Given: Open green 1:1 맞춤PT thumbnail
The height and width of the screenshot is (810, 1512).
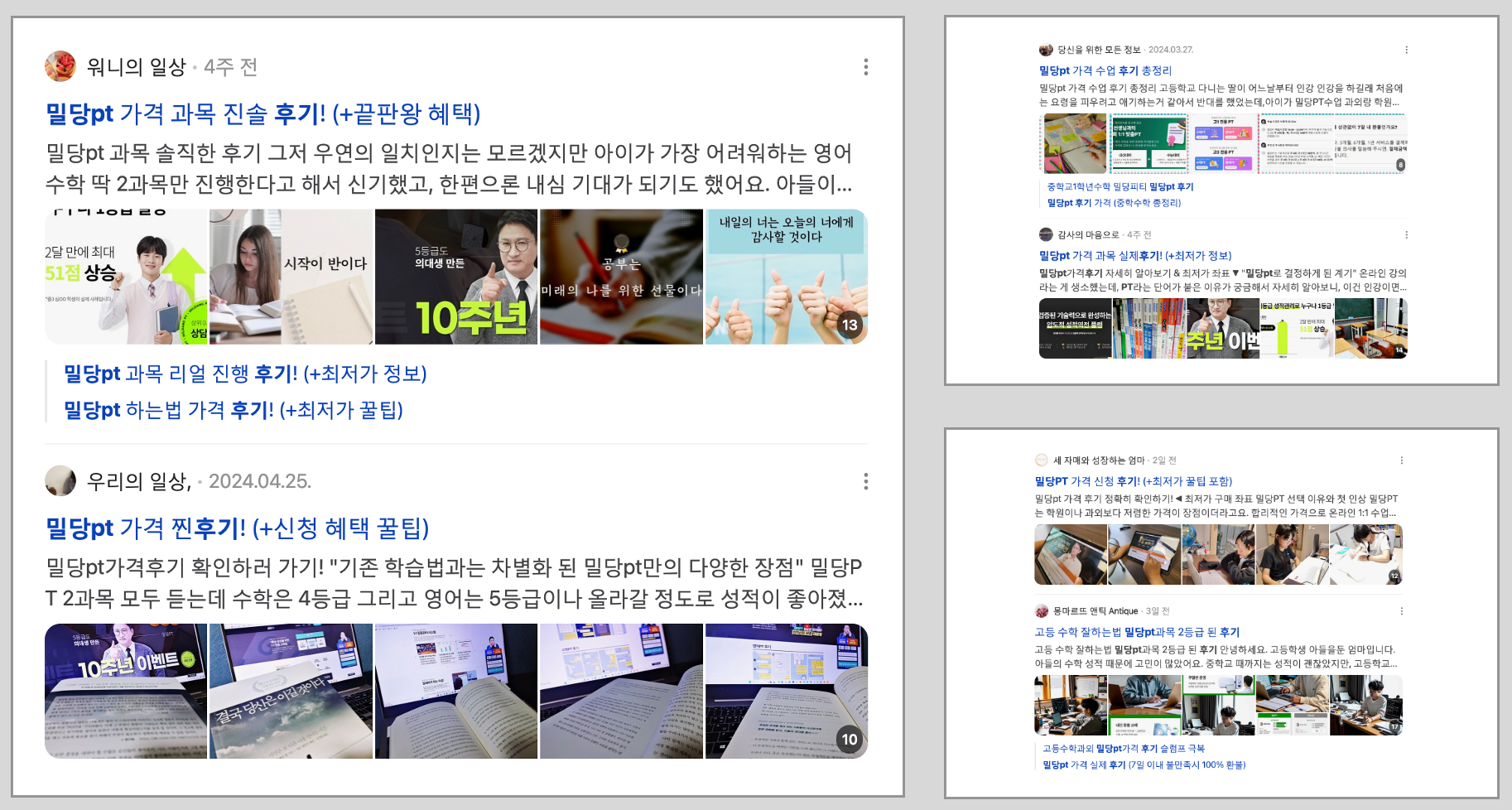Looking at the screenshot, I should [1149, 143].
